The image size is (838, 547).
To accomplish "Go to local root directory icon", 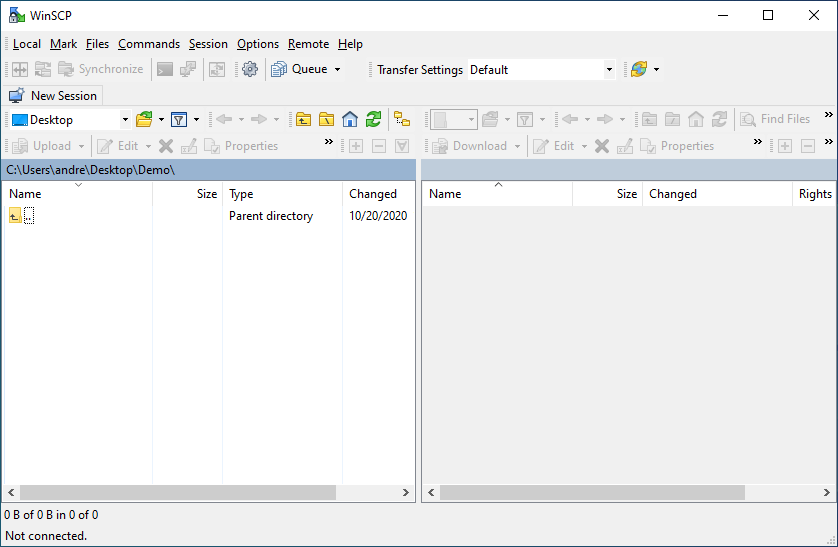I will (327, 119).
